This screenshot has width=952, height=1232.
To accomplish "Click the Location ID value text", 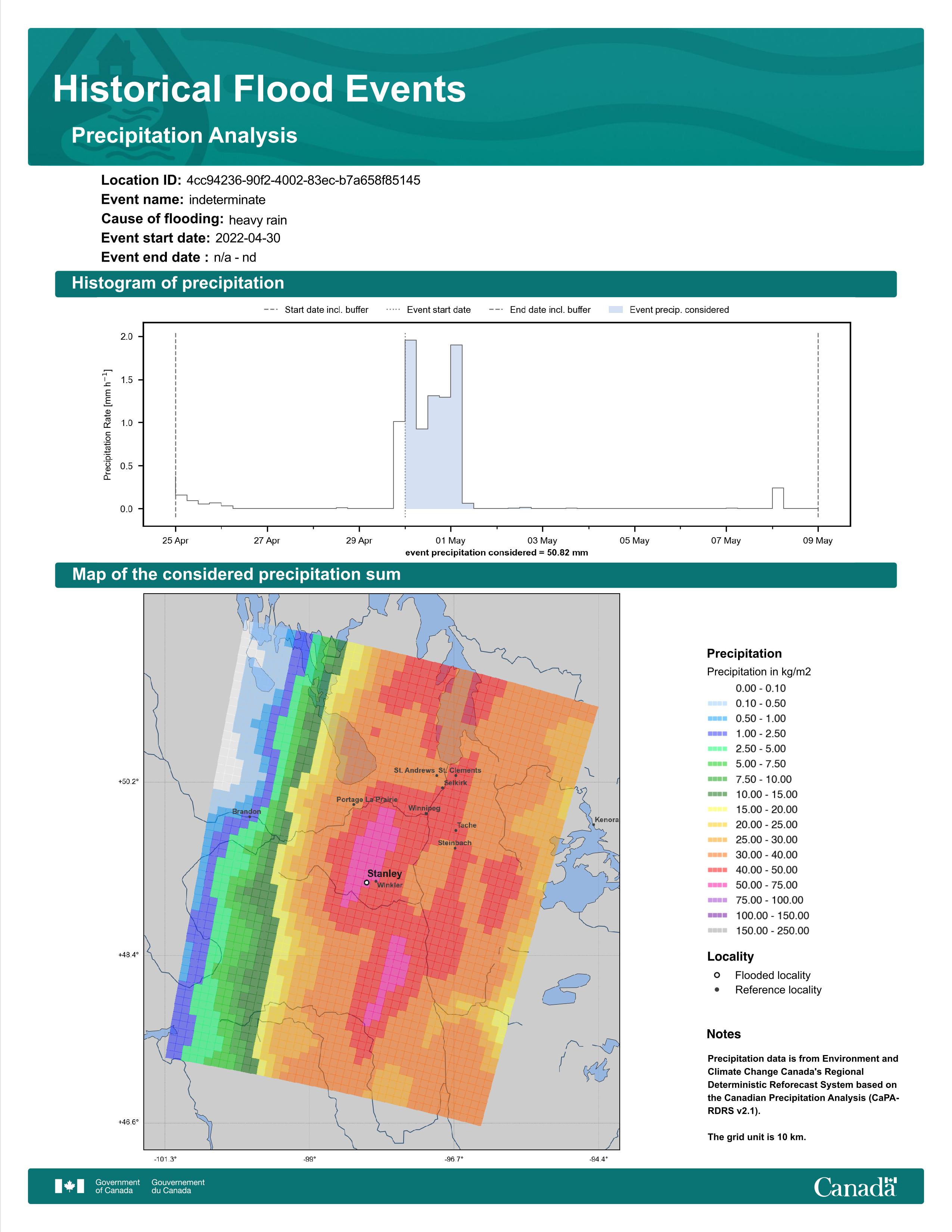I will 304,180.
